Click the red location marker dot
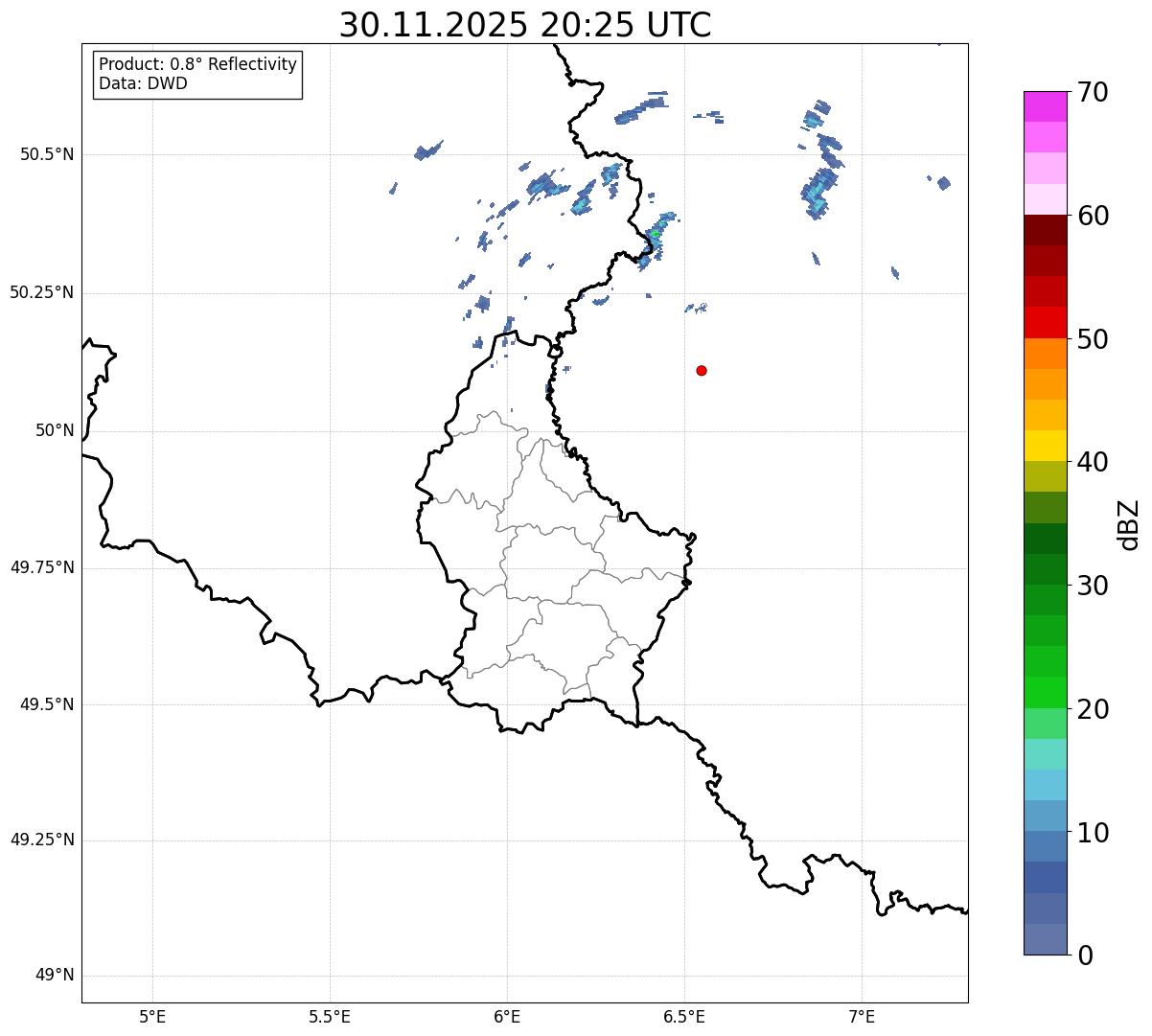The image size is (1152, 1036). 702,370
